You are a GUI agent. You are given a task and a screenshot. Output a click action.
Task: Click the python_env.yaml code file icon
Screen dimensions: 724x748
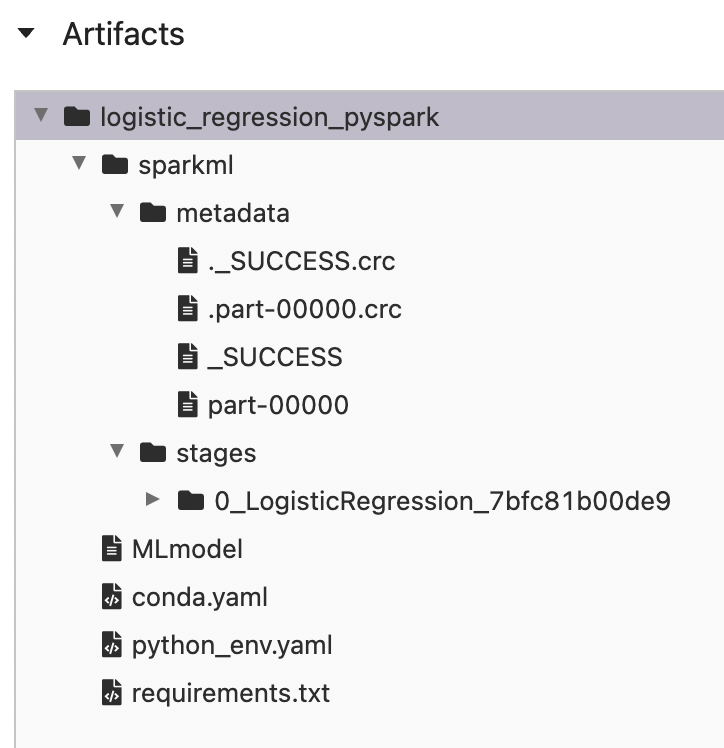point(112,645)
